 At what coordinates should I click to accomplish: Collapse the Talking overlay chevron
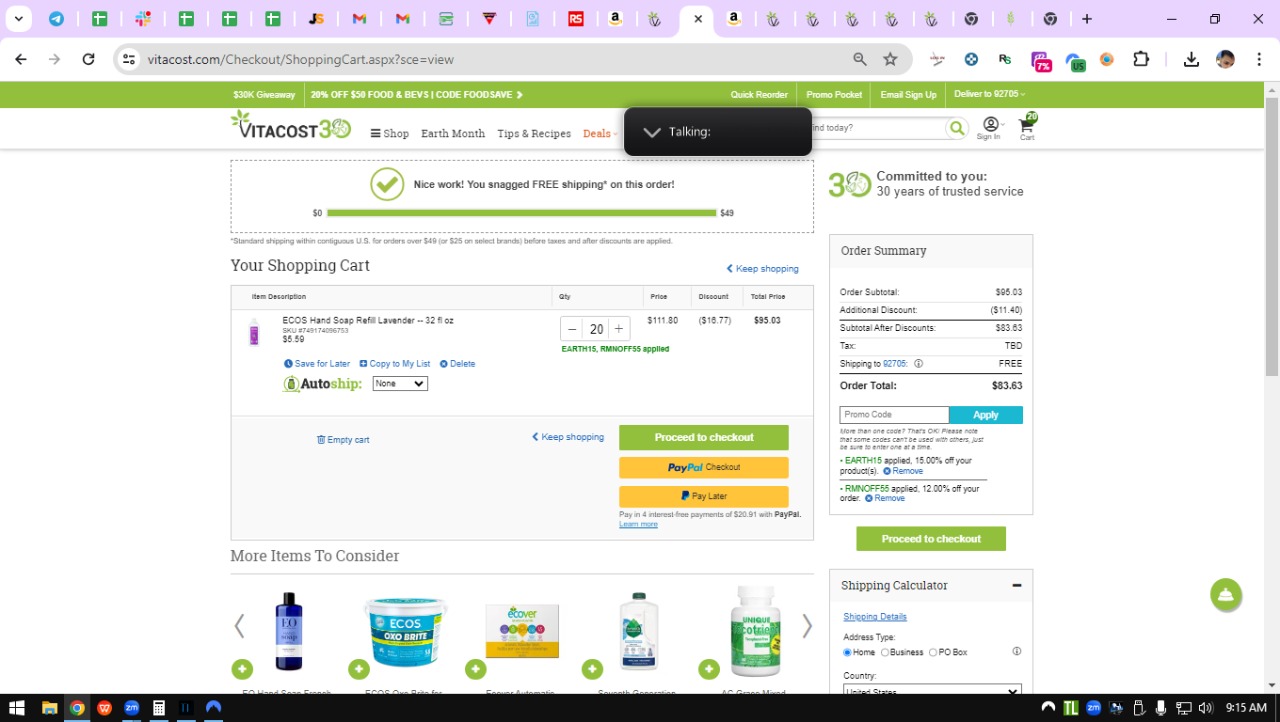(x=652, y=132)
